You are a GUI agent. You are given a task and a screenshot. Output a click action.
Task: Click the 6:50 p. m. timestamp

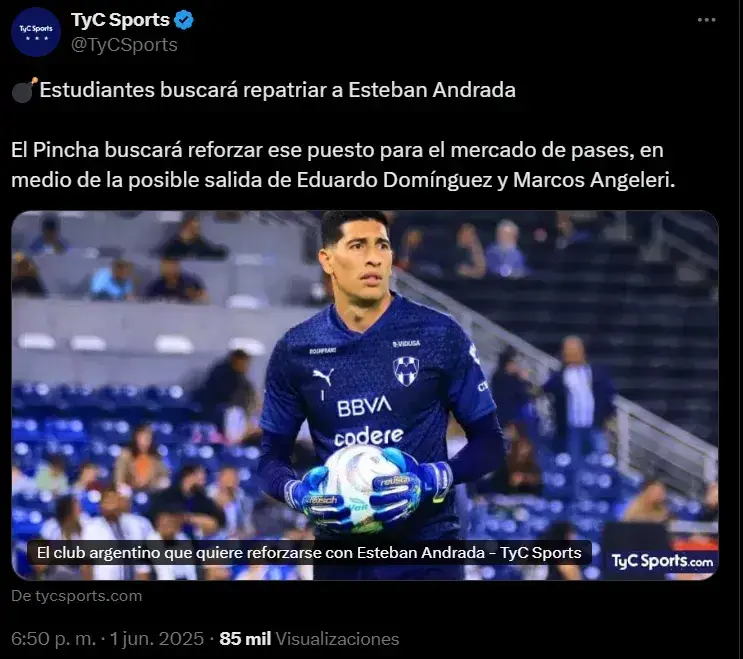coord(53,639)
